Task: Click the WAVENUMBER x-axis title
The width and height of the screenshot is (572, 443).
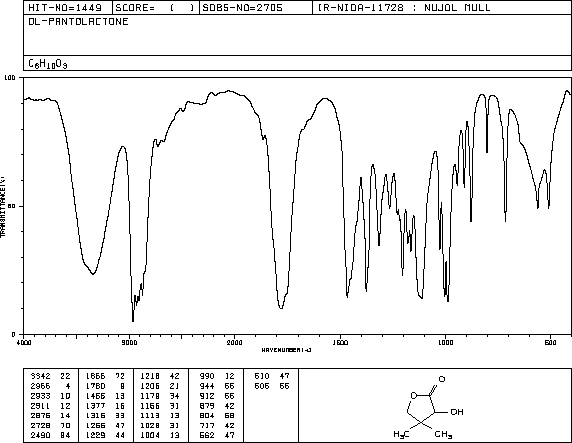Action: point(286,350)
